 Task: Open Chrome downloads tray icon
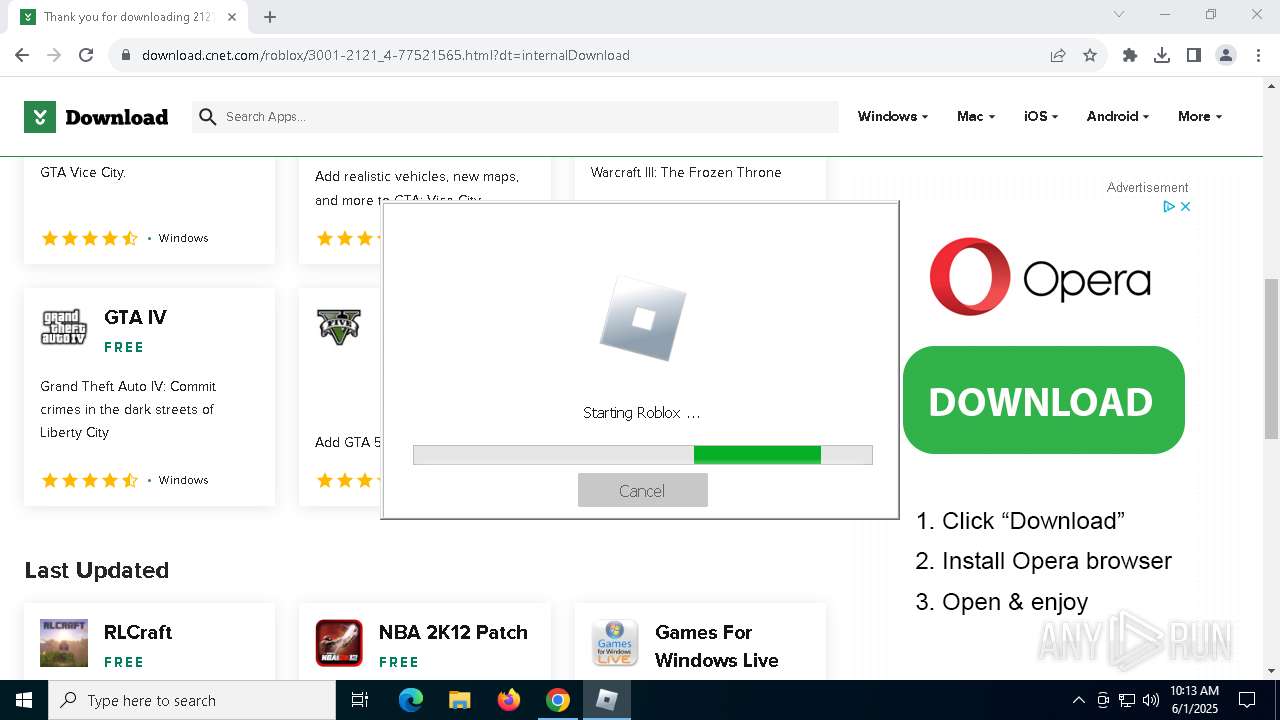tap(1162, 55)
